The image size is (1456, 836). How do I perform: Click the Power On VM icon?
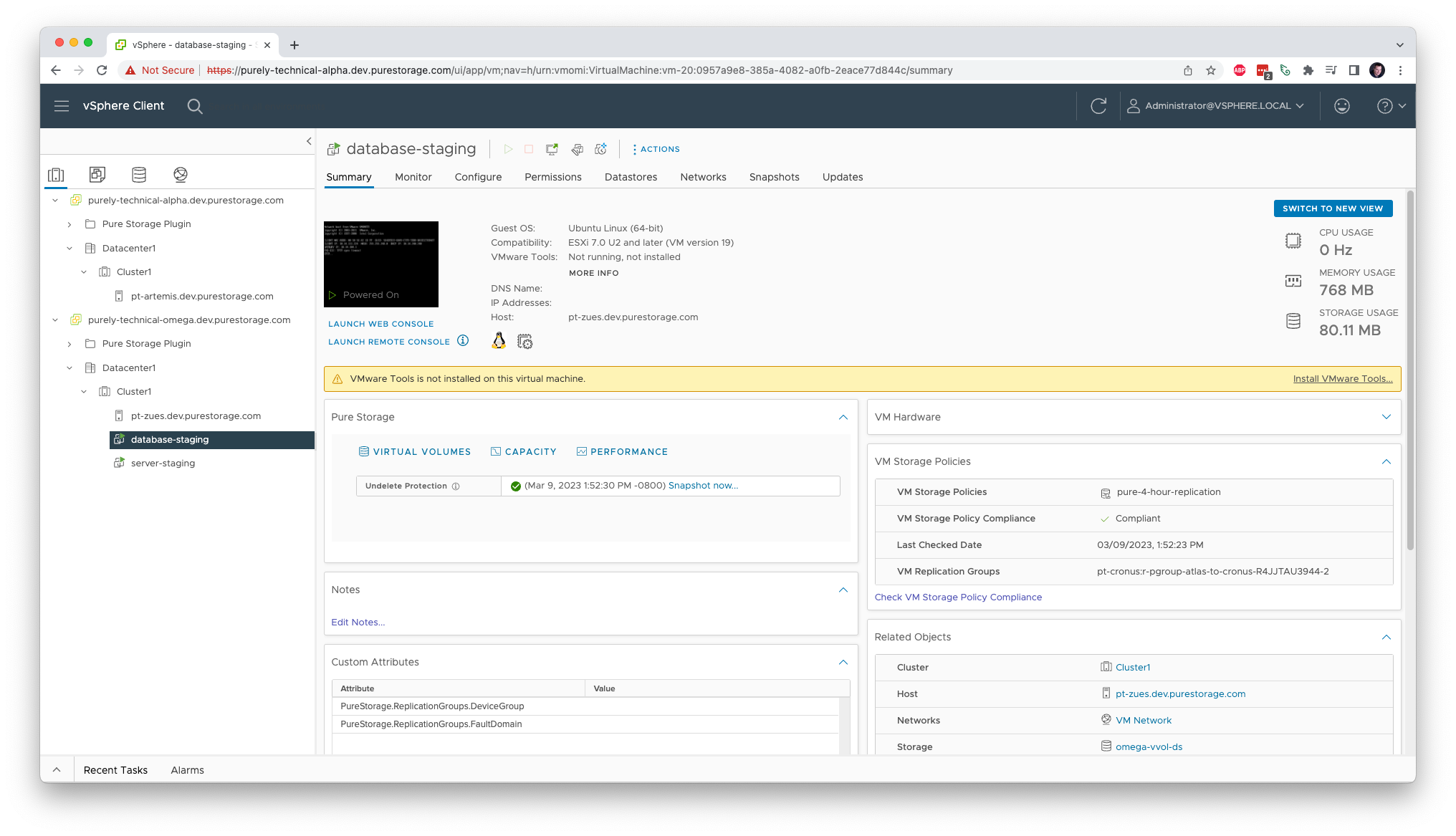coord(508,149)
